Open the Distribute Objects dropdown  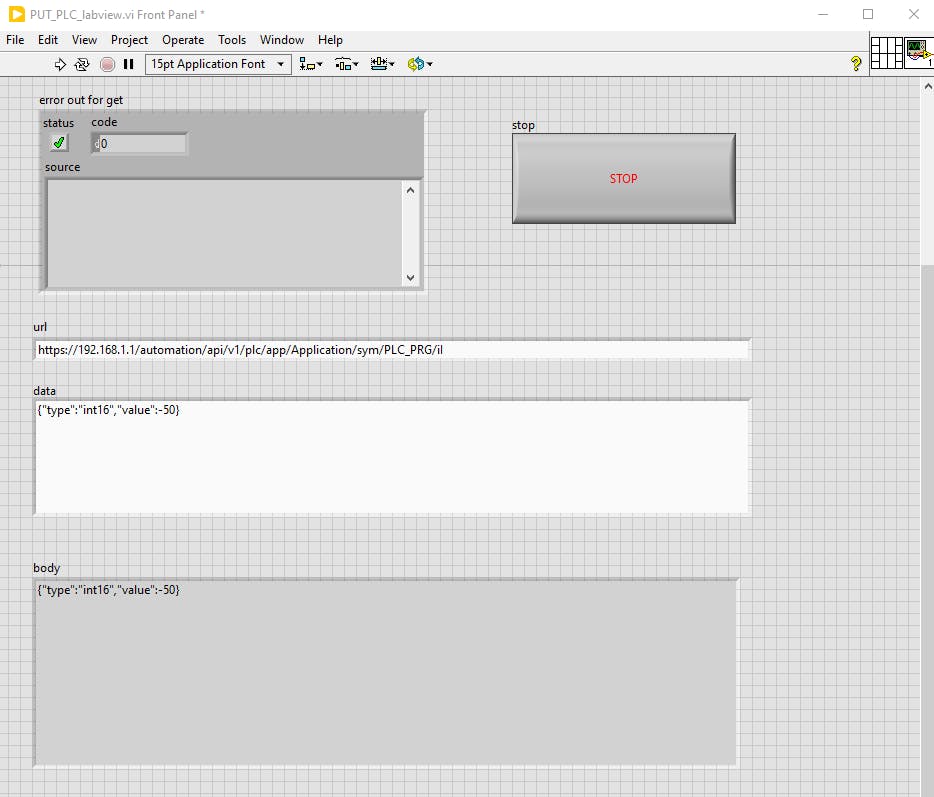[346, 64]
